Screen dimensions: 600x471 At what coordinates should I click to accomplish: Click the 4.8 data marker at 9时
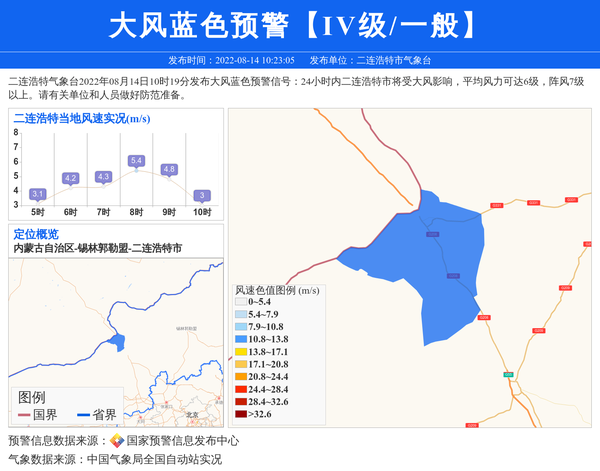pos(169,169)
